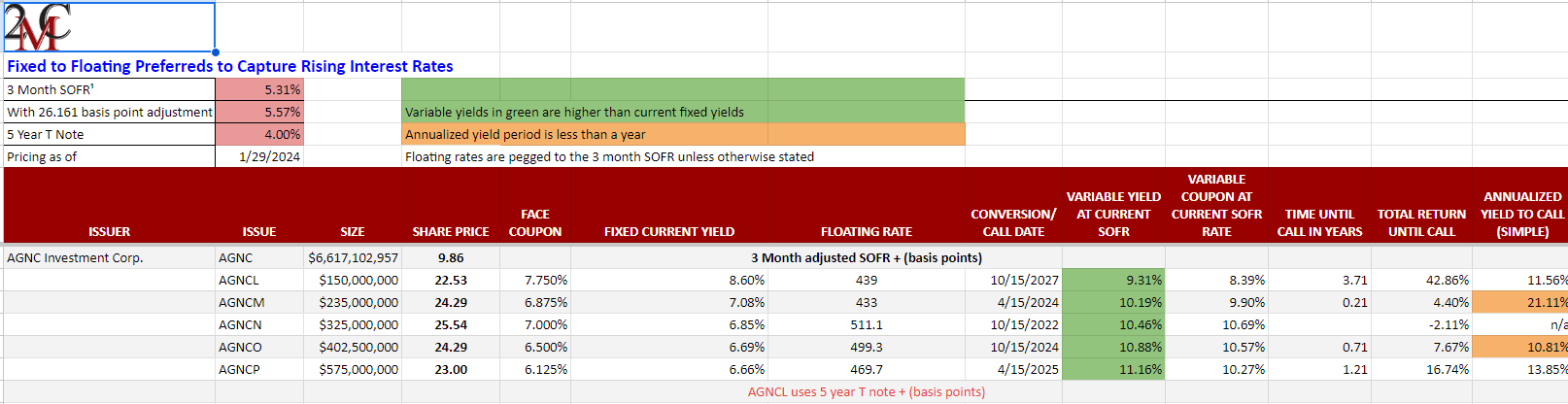Select the green 'Variable yields in green' note
This screenshot has height=404, width=1568.
[x=683, y=112]
